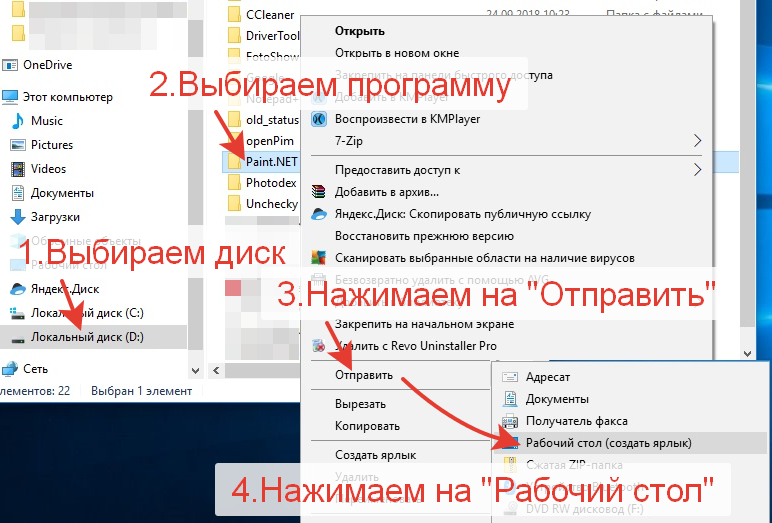The image size is (772, 523).
Task: Select the Videos library icon
Action: tap(18, 169)
